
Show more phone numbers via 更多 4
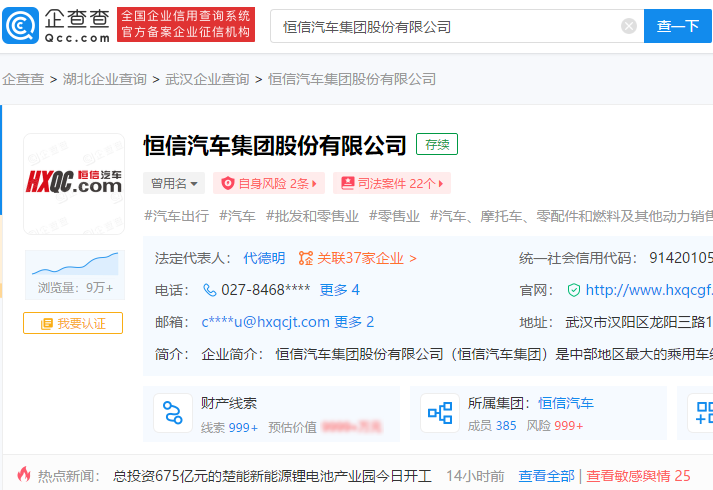(x=339, y=290)
